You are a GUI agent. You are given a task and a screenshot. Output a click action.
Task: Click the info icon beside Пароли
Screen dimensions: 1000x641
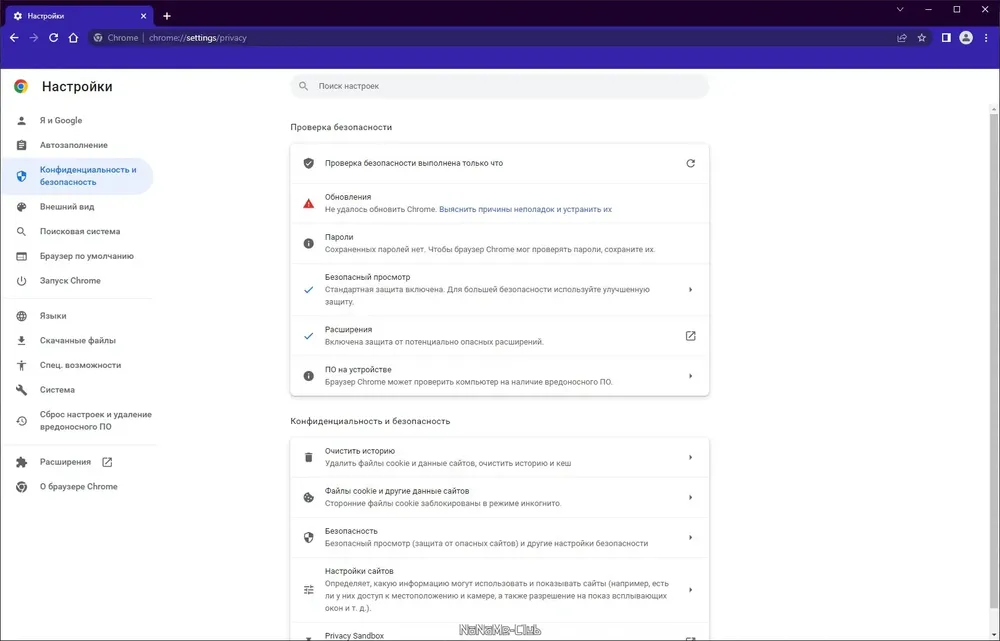[x=309, y=243]
